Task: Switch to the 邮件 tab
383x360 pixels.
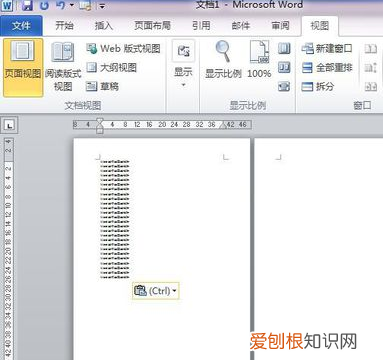Action: (241, 26)
